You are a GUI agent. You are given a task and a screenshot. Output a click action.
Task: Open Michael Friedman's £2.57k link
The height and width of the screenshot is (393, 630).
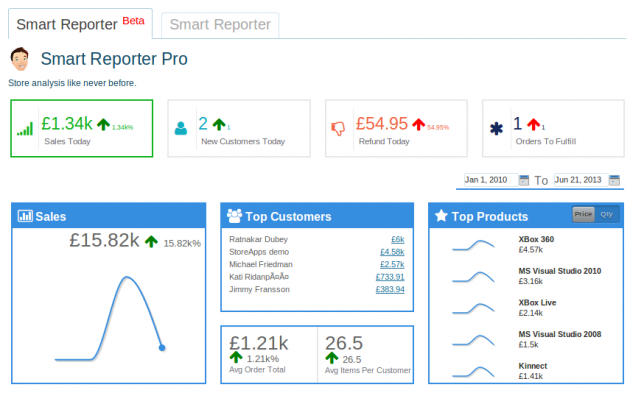click(x=392, y=264)
